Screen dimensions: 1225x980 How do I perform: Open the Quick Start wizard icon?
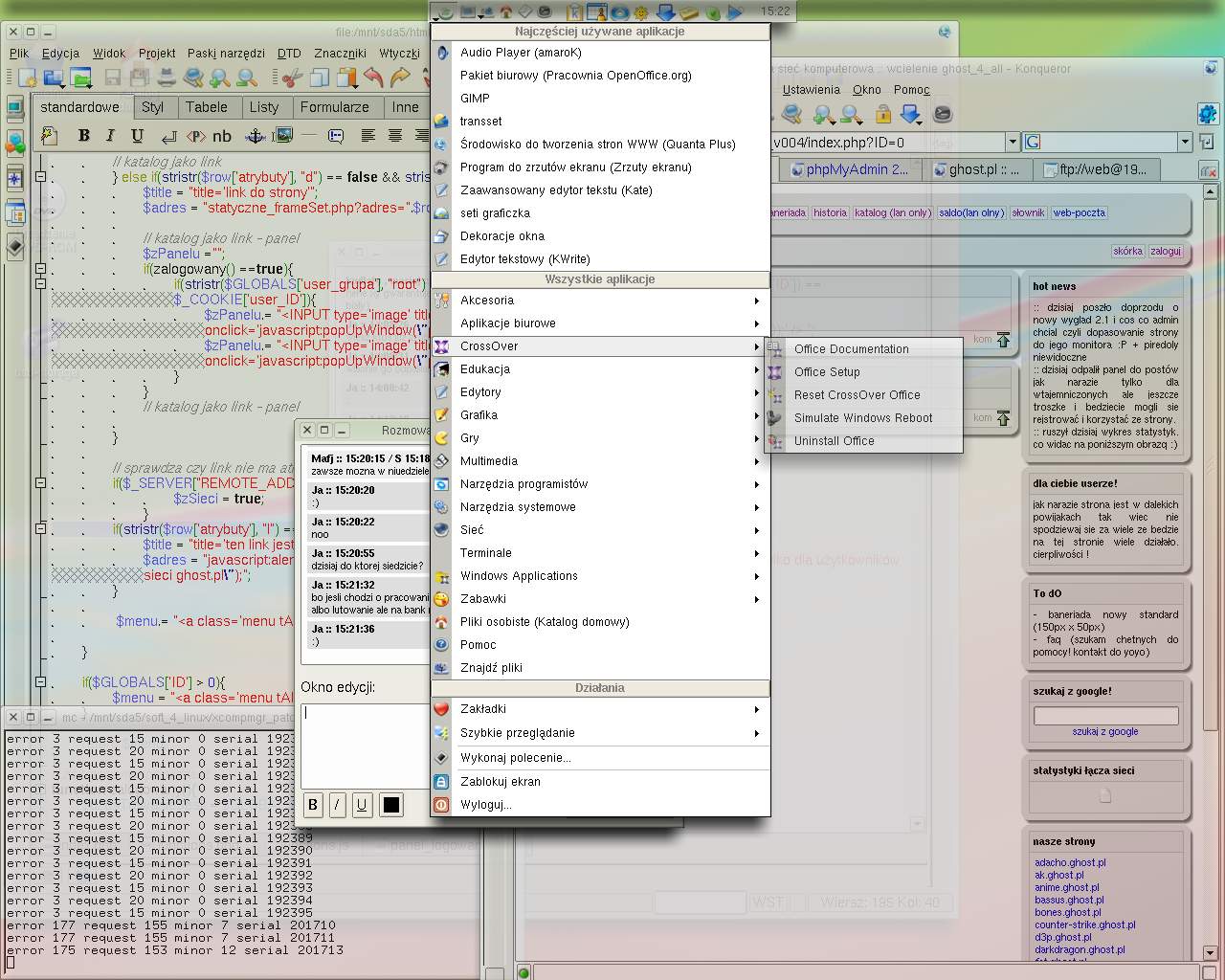coord(50,136)
